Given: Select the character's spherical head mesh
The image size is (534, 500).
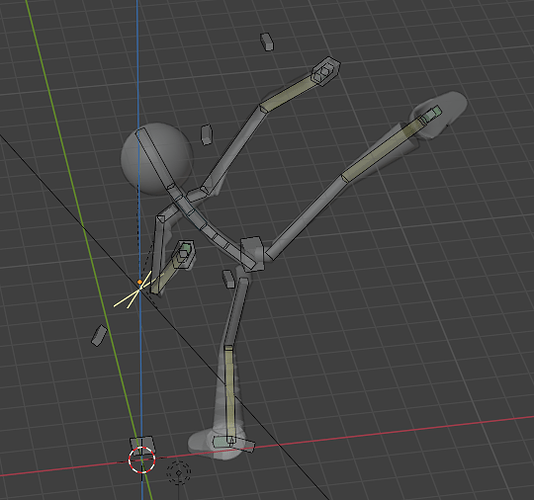Looking at the screenshot, I should click(157, 159).
